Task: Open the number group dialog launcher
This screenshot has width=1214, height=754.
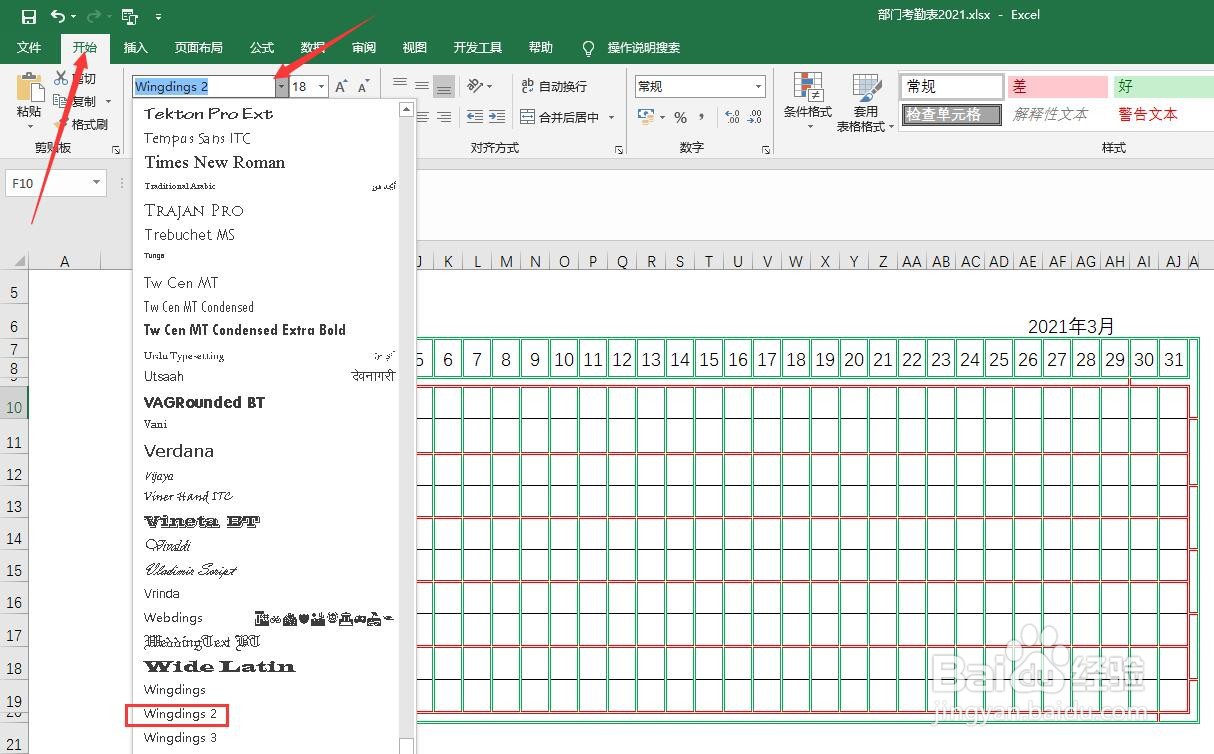Action: point(766,149)
